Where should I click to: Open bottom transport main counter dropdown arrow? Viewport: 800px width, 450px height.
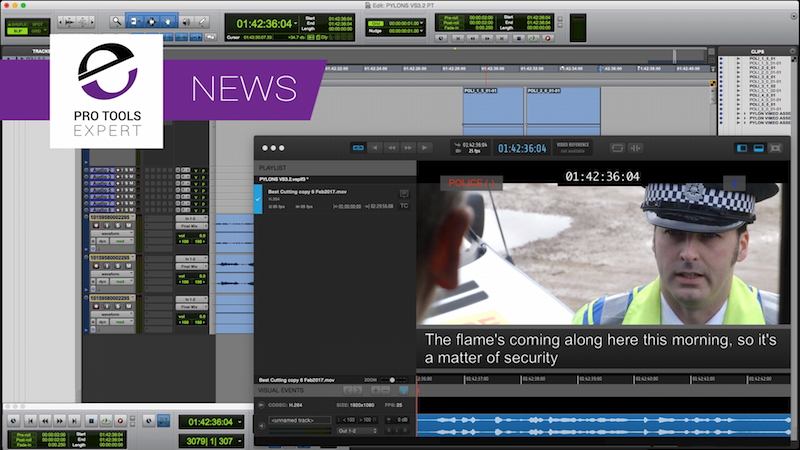[x=240, y=422]
